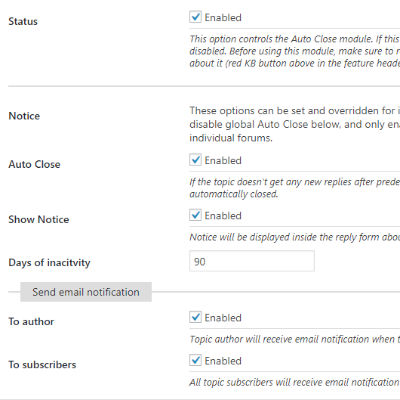Click the reply form notice description

click(295, 237)
